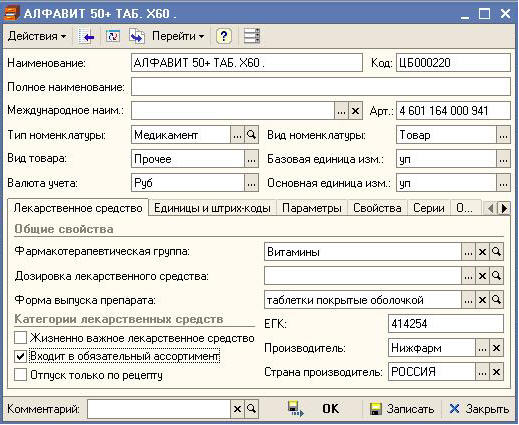Open the Действия dropdown menu
The height and width of the screenshot is (425, 519).
(37, 36)
